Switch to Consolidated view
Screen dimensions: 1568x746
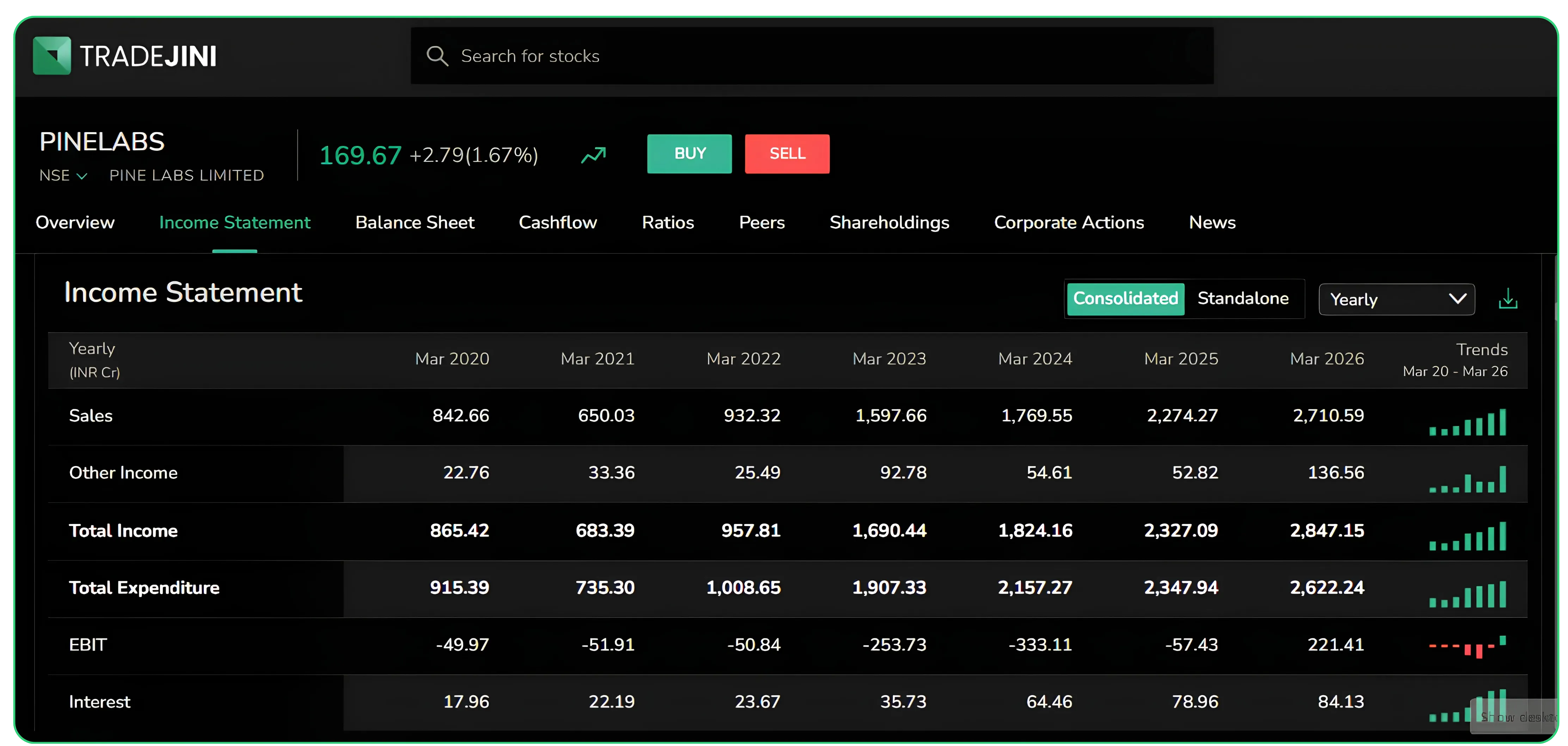(1125, 298)
